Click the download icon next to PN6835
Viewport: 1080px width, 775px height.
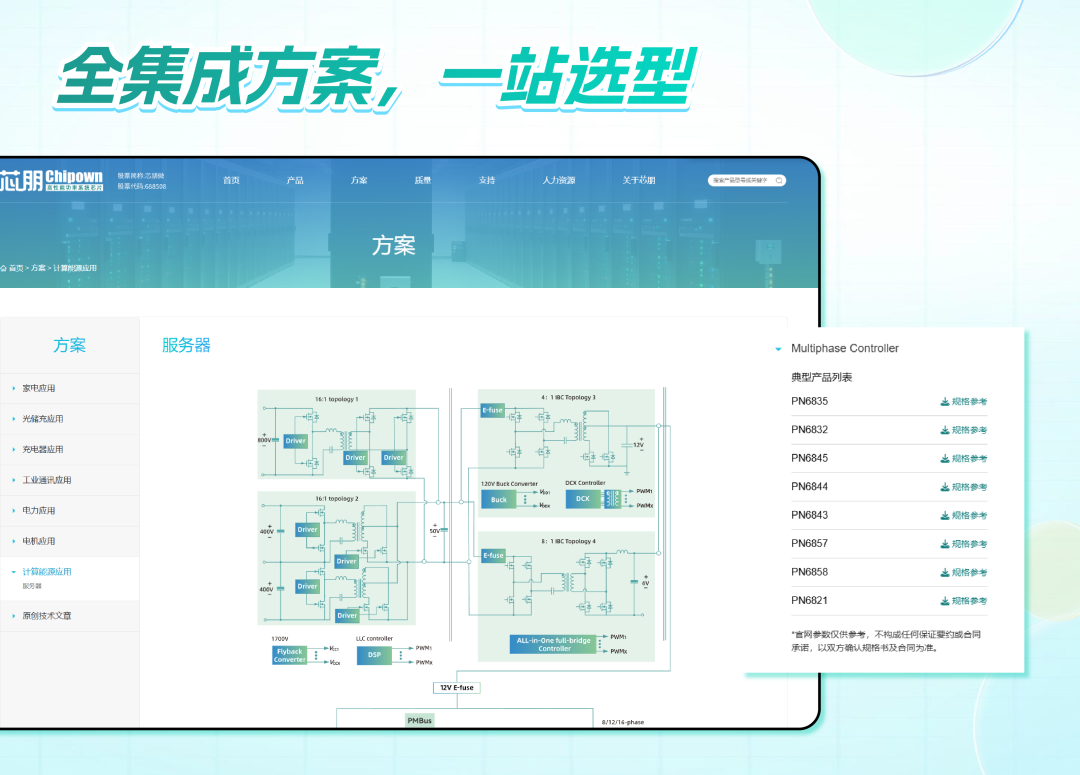point(944,402)
